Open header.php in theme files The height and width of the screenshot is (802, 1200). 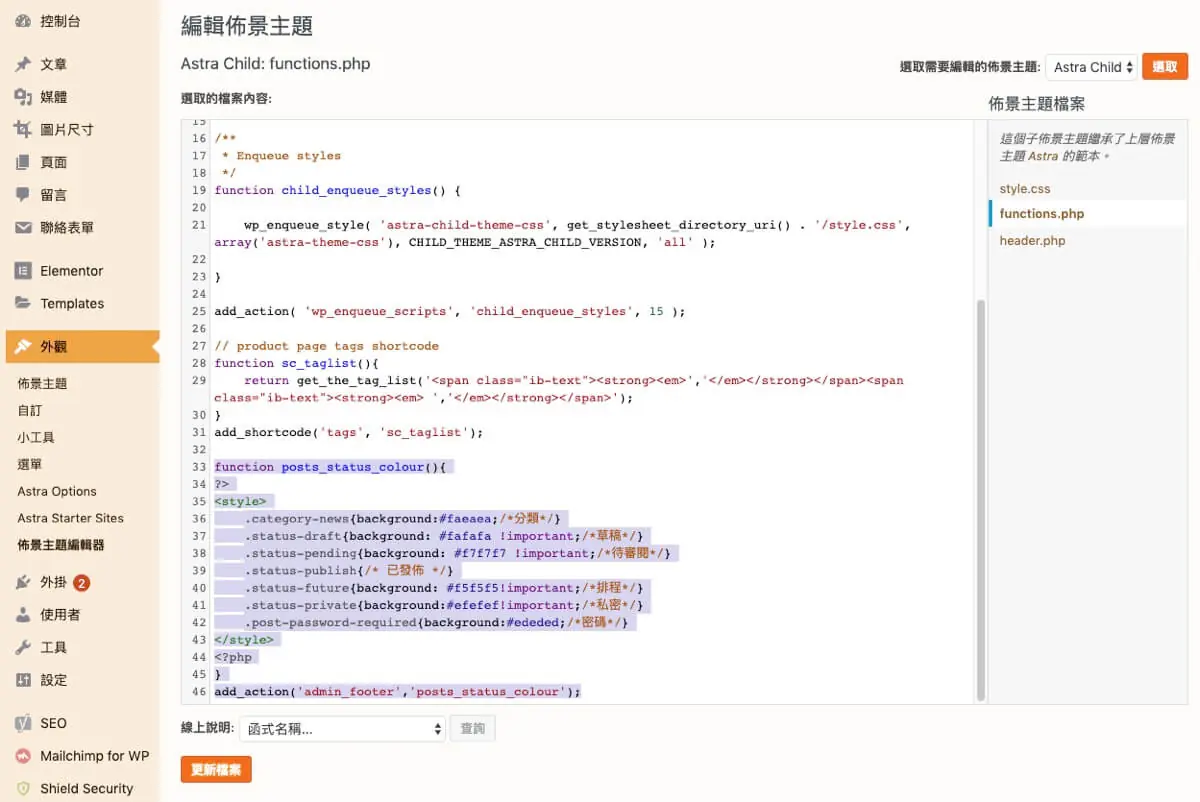(1032, 241)
